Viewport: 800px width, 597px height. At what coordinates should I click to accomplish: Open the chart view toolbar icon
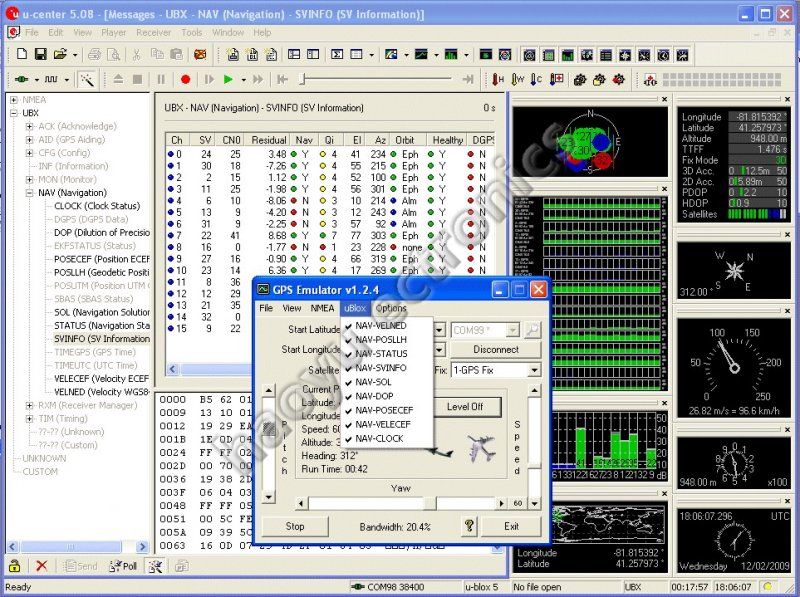[421, 54]
